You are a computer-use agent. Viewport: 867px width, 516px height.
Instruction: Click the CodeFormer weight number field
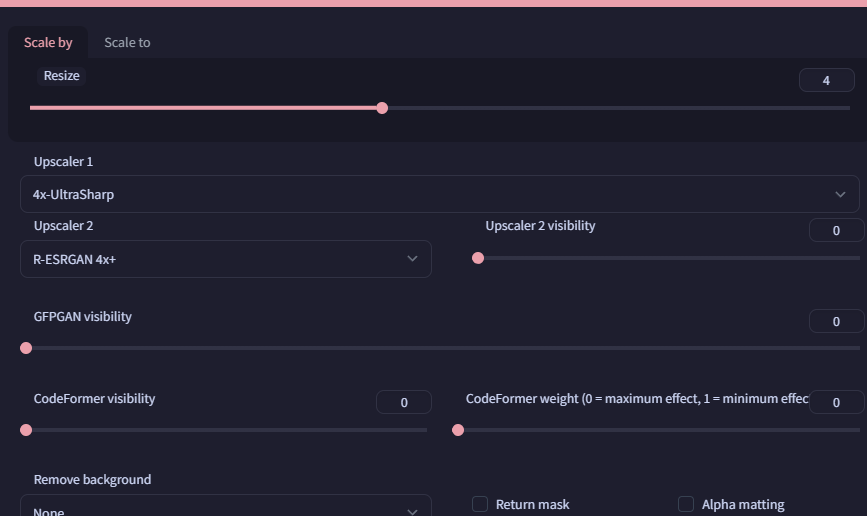point(836,402)
